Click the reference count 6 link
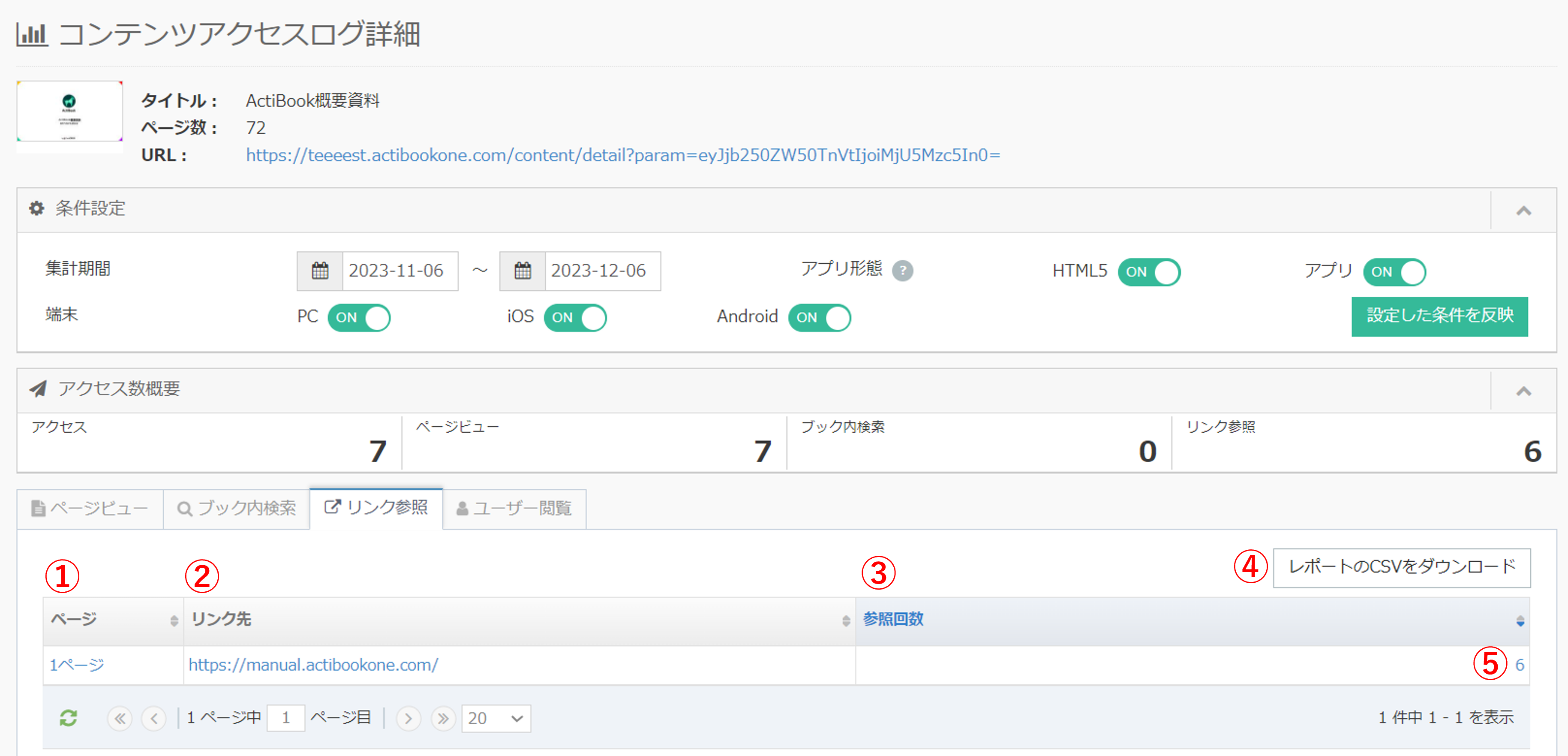 [x=1519, y=665]
